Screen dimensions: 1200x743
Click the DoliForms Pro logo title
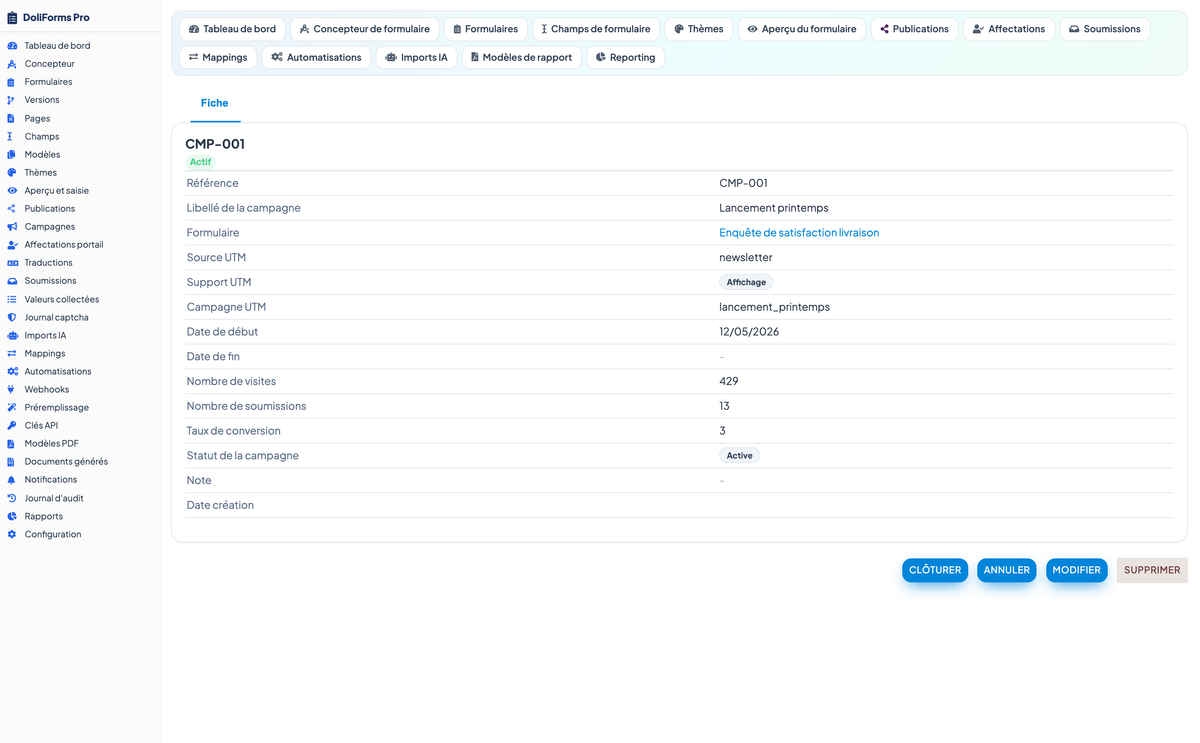click(x=56, y=17)
